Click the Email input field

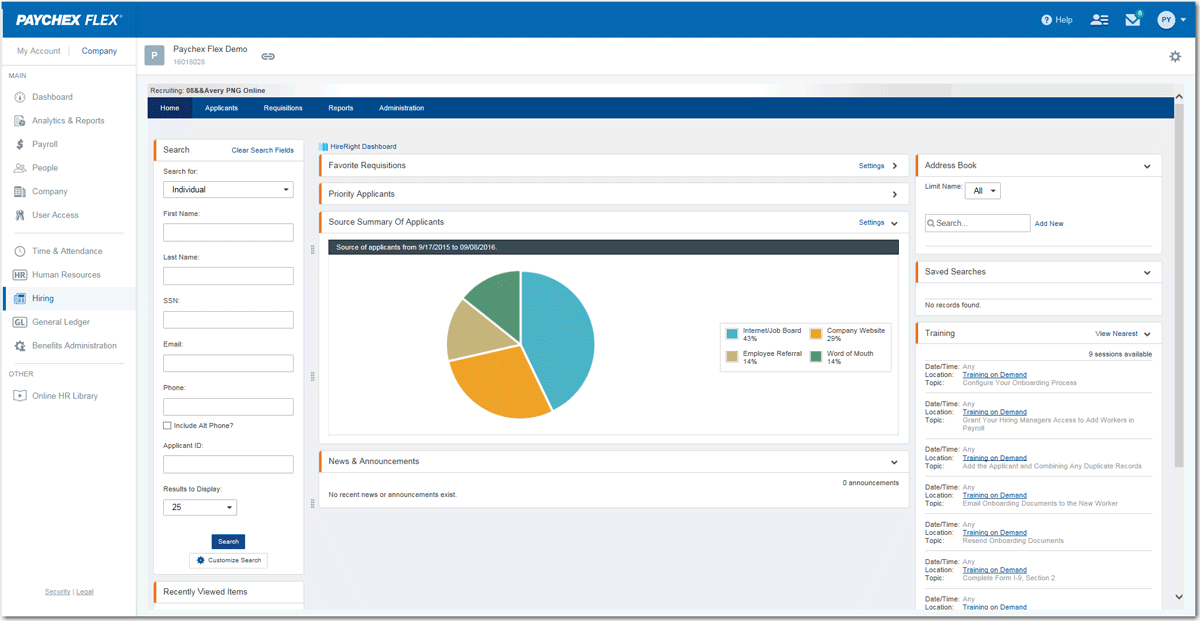[x=228, y=363]
